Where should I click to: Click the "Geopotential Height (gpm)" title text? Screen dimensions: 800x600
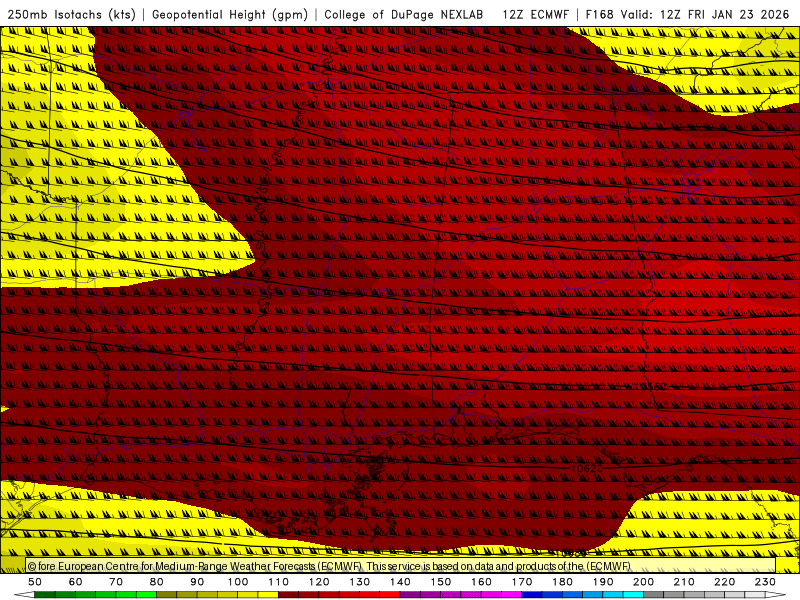click(230, 14)
